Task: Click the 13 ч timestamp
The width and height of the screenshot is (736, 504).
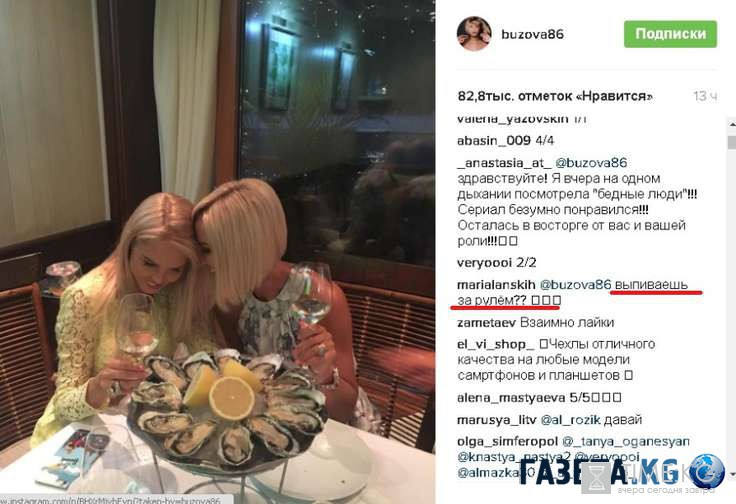Action: (x=705, y=96)
